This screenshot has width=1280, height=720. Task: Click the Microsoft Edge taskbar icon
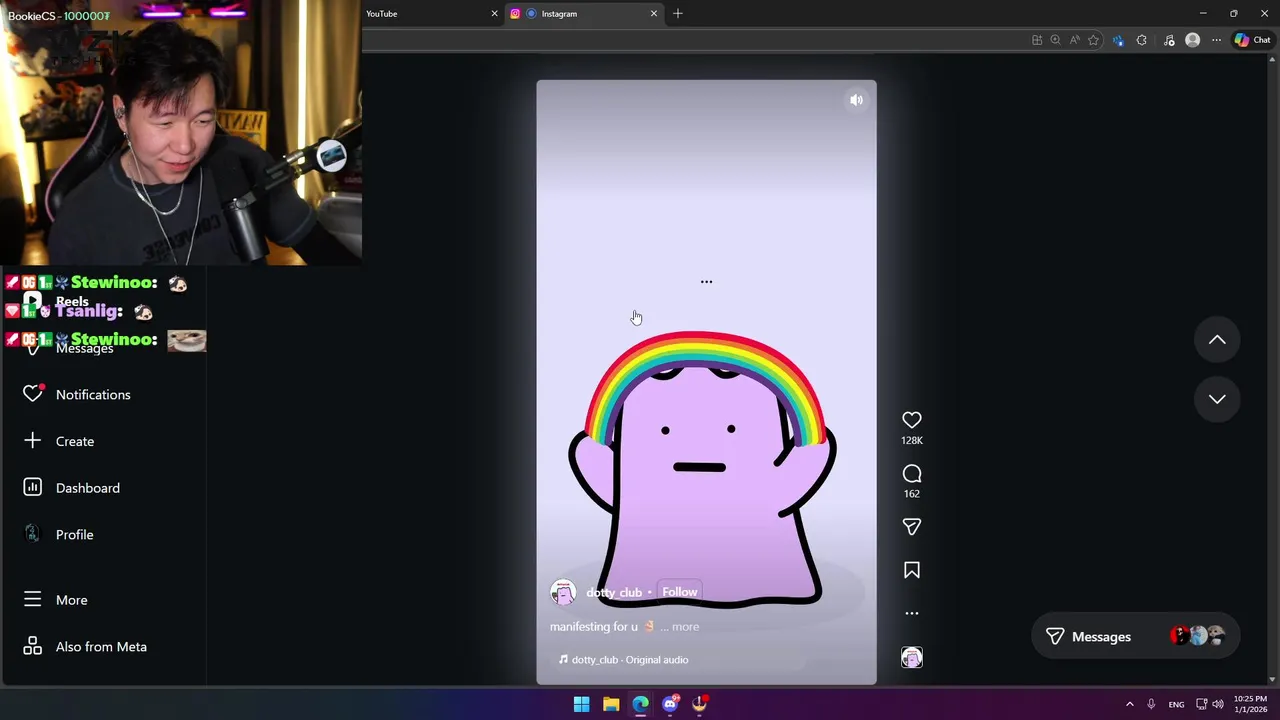click(x=640, y=704)
